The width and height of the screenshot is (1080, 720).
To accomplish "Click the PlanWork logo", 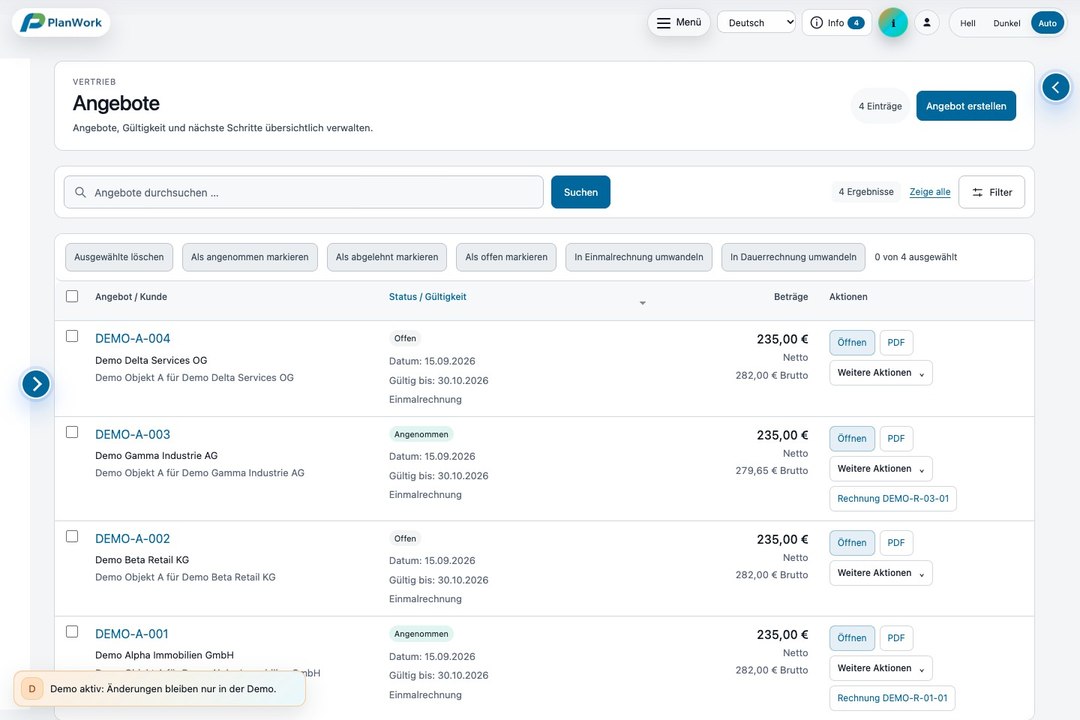I will pos(61,22).
